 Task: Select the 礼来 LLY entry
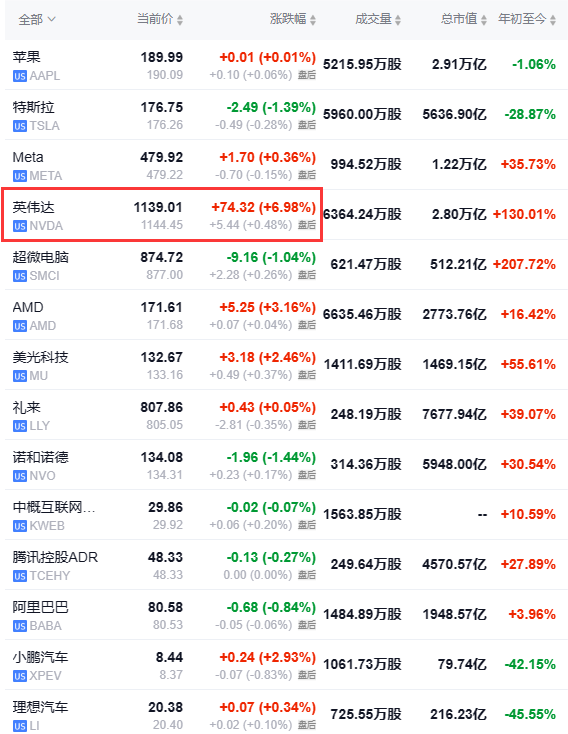[286, 415]
